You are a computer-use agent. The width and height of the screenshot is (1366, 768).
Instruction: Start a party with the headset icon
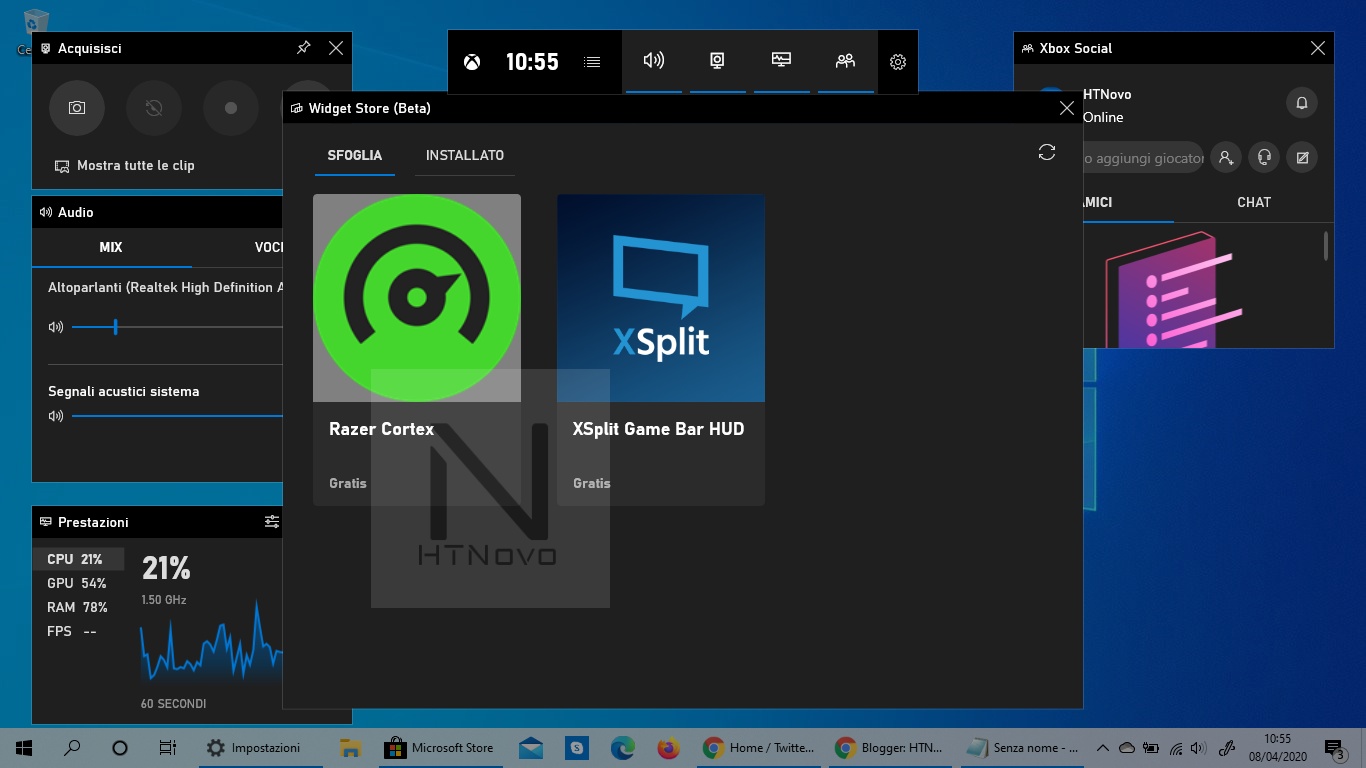1263,157
